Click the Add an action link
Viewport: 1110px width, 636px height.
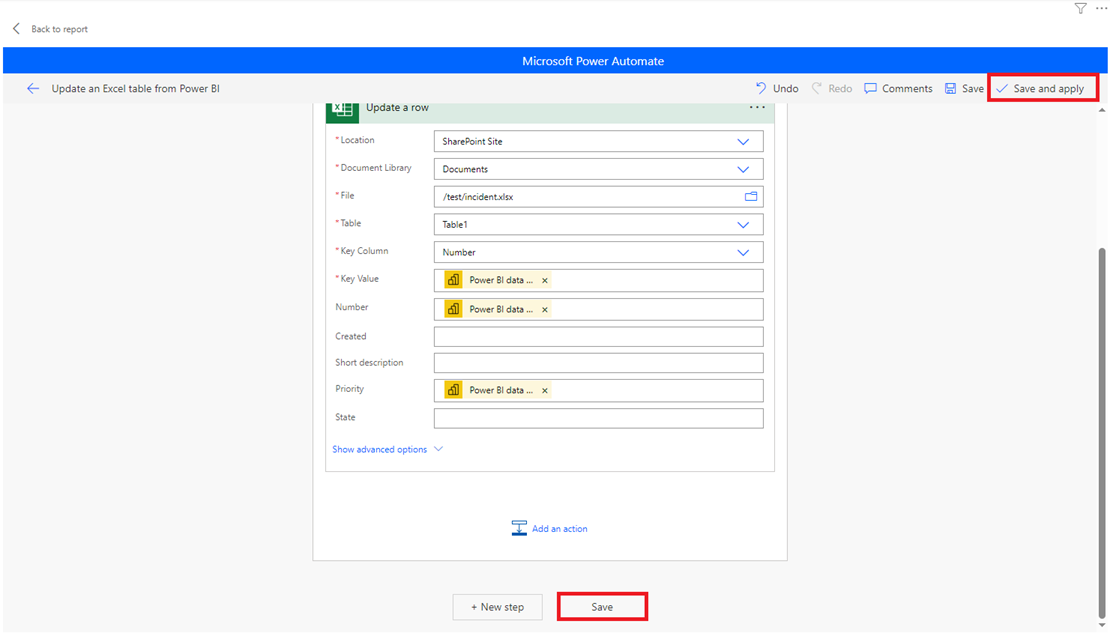click(x=559, y=528)
